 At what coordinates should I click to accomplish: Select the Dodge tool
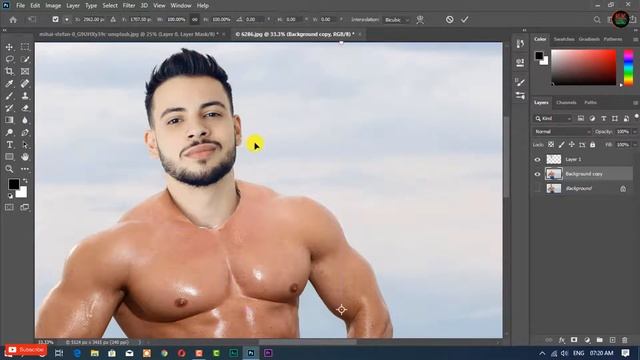pyautogui.click(x=9, y=132)
